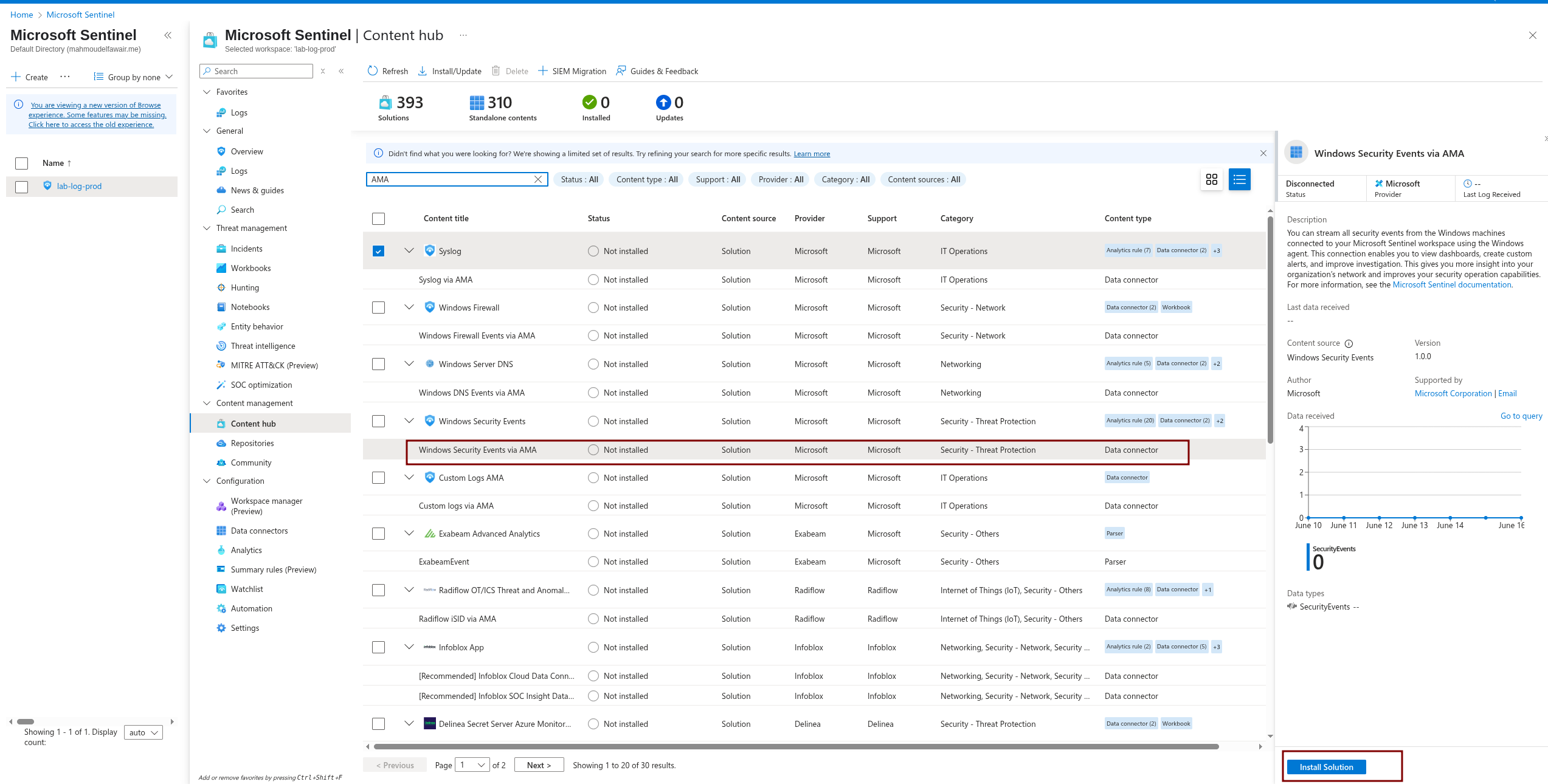Check the Exabeam Advanced Analytics checkbox

(x=378, y=534)
